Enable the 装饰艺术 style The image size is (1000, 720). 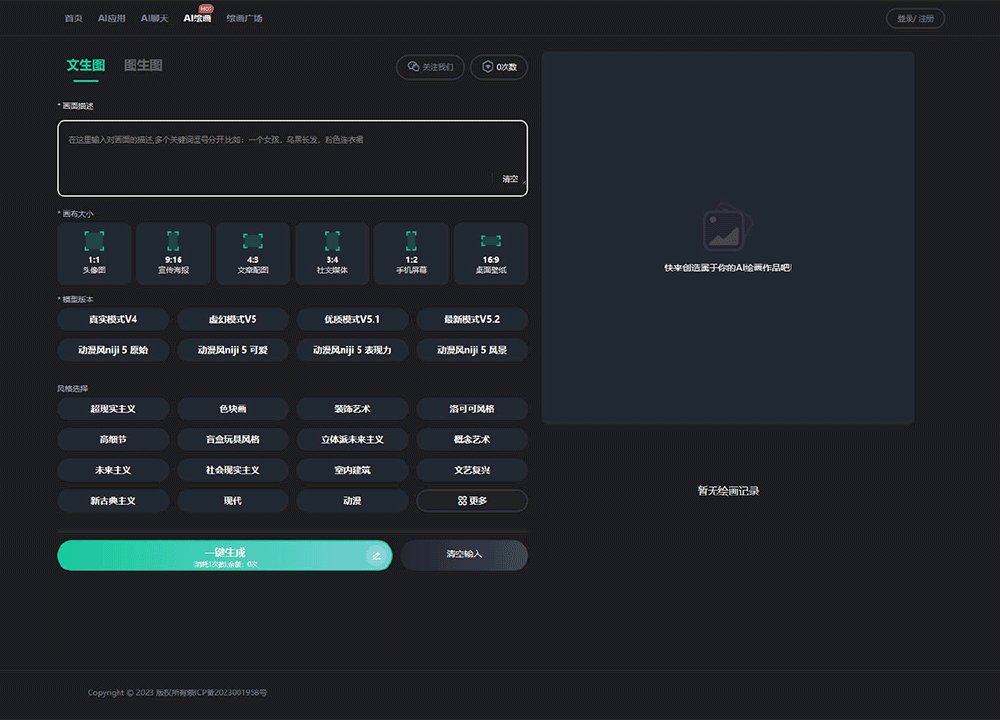[352, 409]
